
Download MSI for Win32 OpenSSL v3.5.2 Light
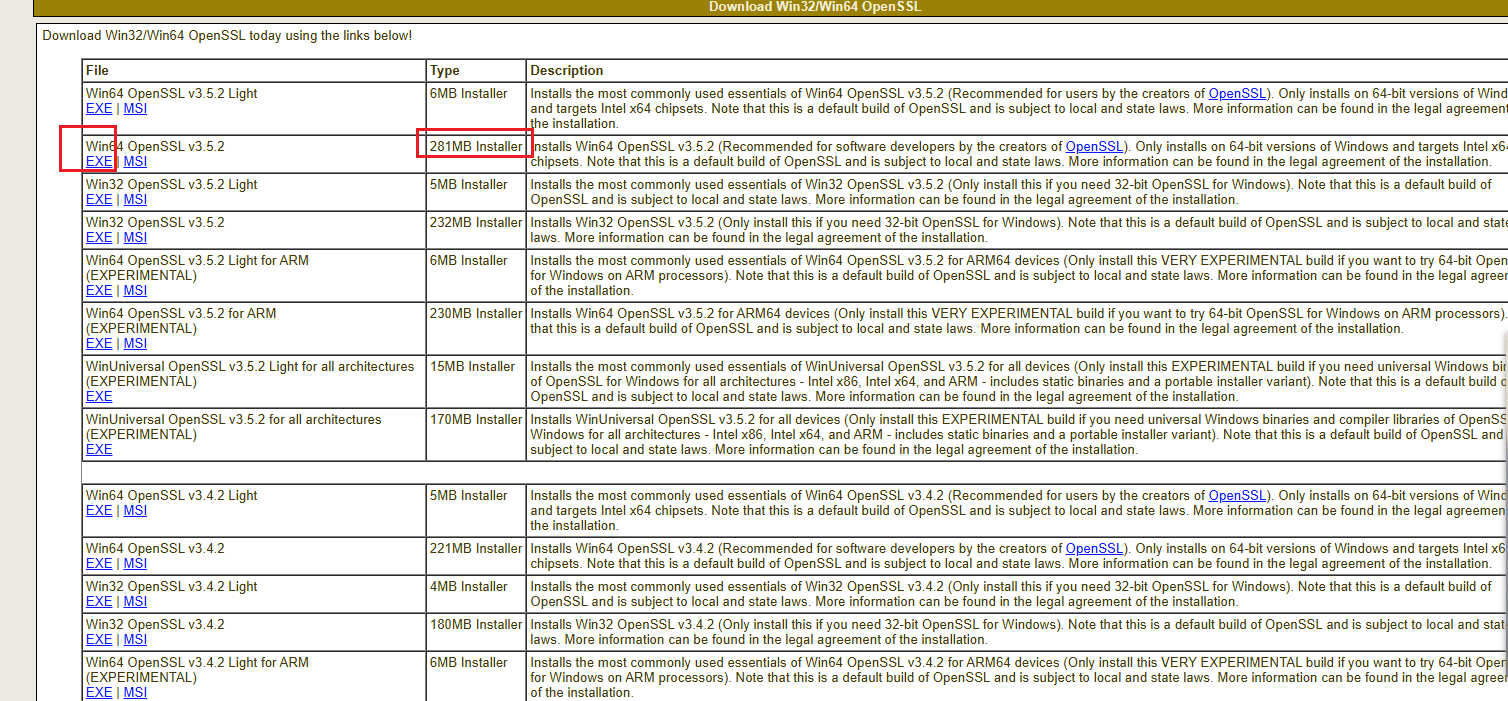coord(135,199)
